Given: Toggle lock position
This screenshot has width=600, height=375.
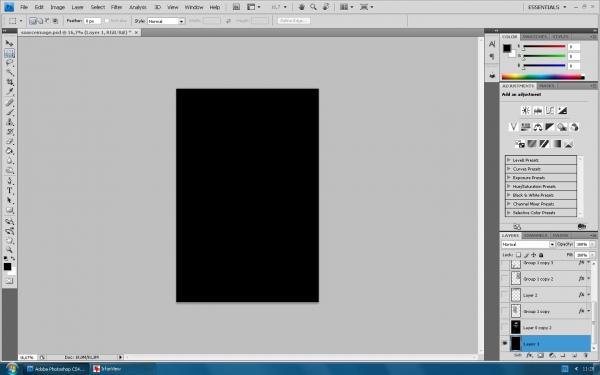Looking at the screenshot, I should (x=534, y=255).
